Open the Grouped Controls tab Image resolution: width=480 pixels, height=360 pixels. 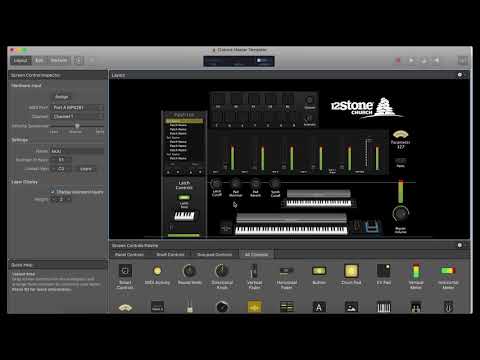click(x=214, y=254)
